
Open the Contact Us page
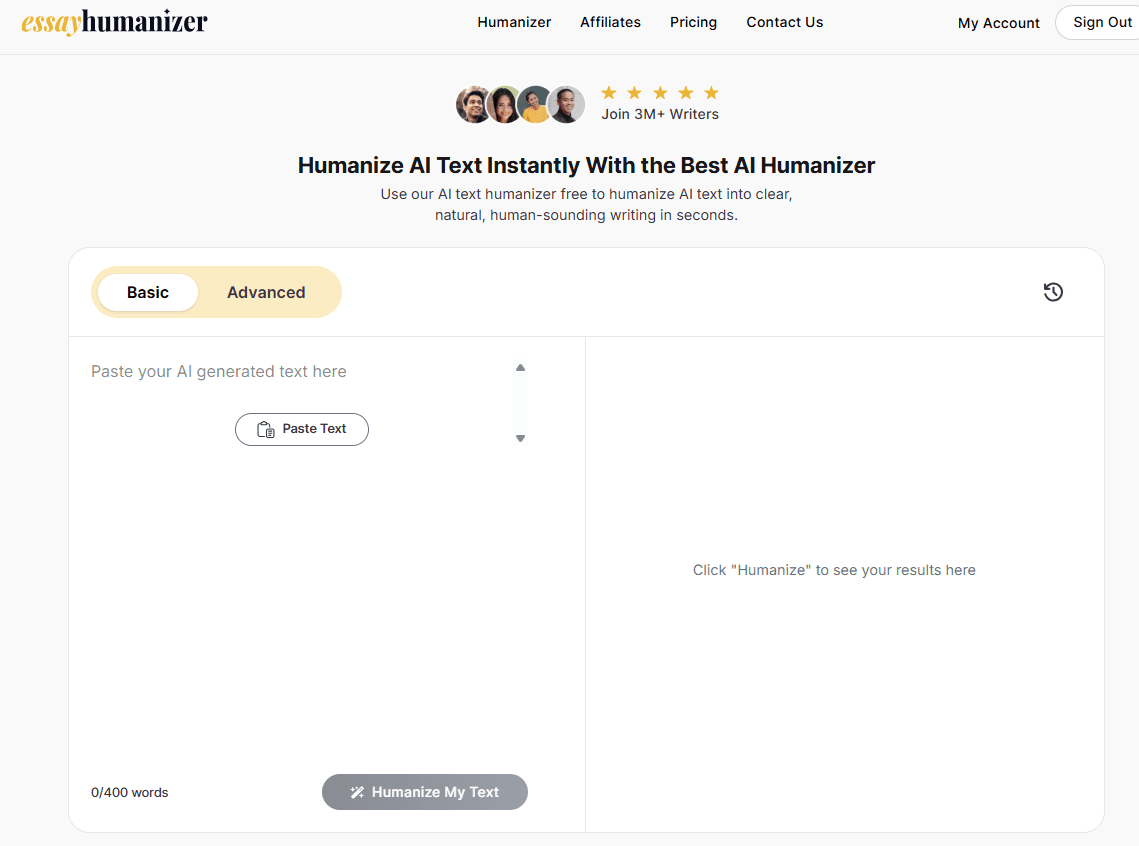(x=785, y=23)
